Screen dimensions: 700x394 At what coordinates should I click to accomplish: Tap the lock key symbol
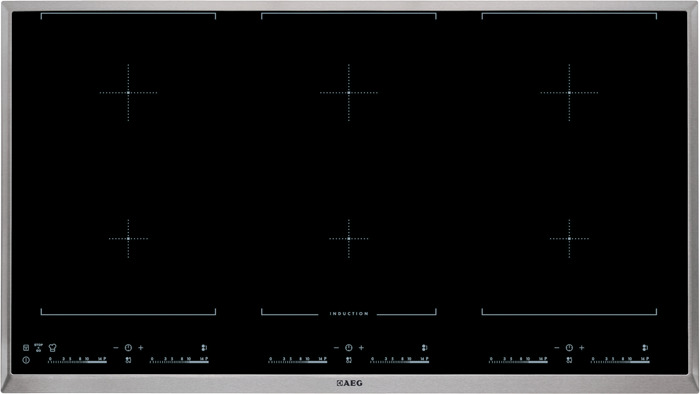[26, 348]
